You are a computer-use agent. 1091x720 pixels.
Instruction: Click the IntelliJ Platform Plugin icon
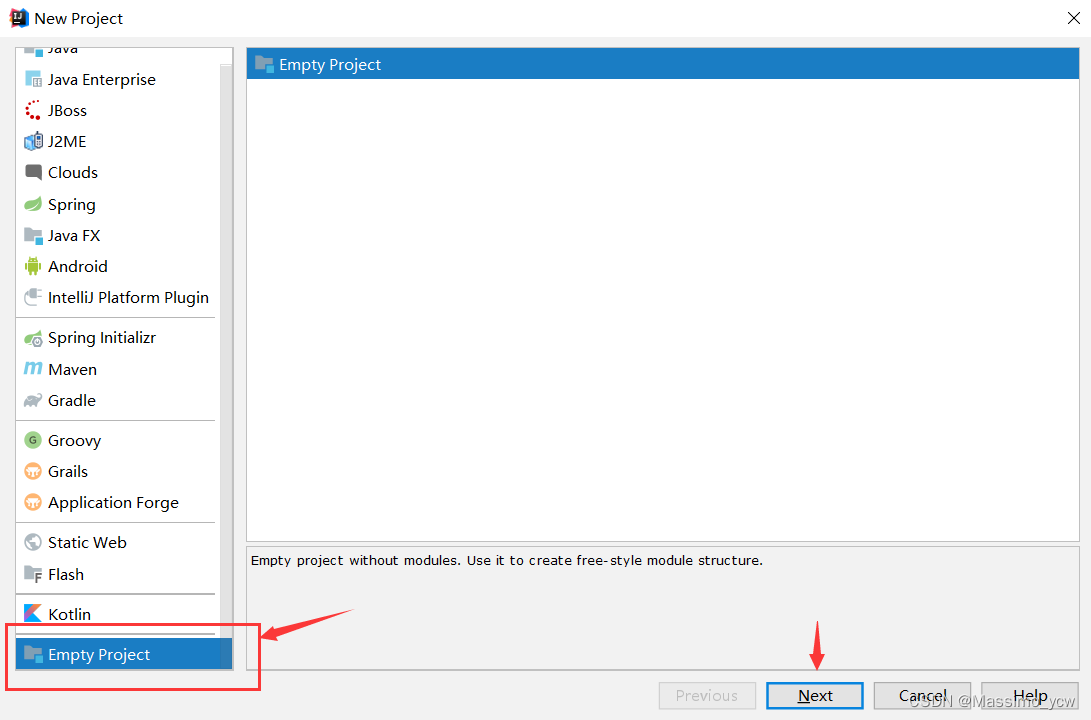33,297
